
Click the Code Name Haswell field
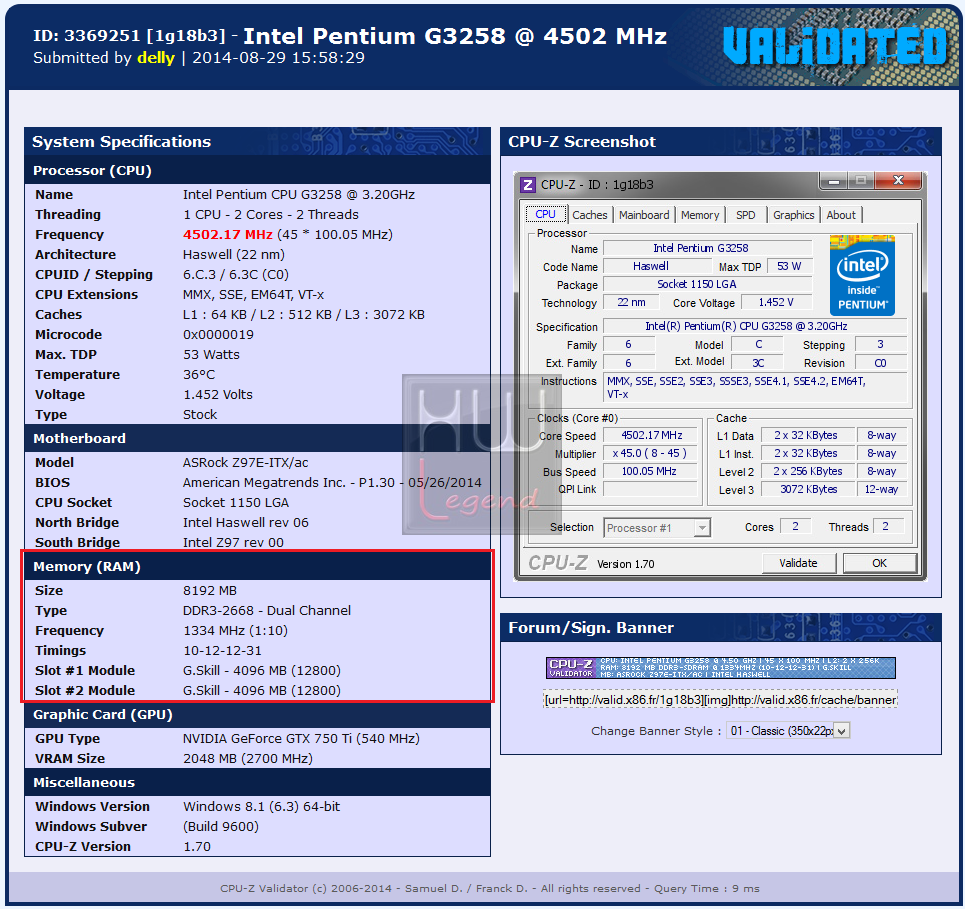(657, 266)
